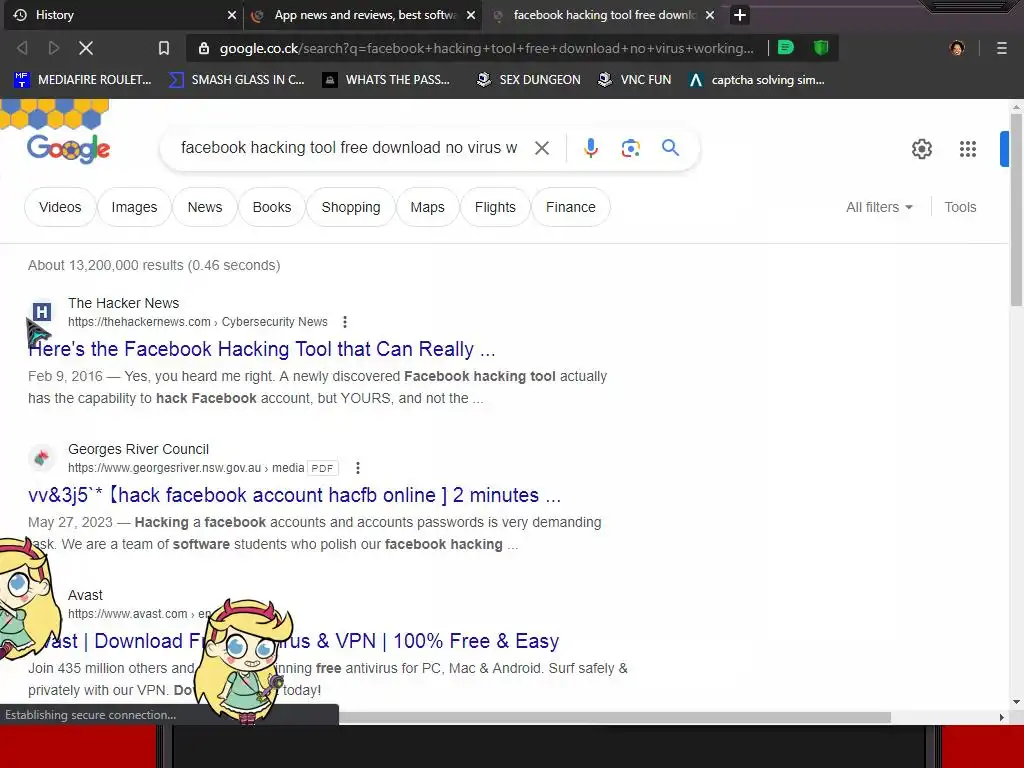The image size is (1024, 768).
Task: Filter results by Finance
Action: tap(571, 207)
